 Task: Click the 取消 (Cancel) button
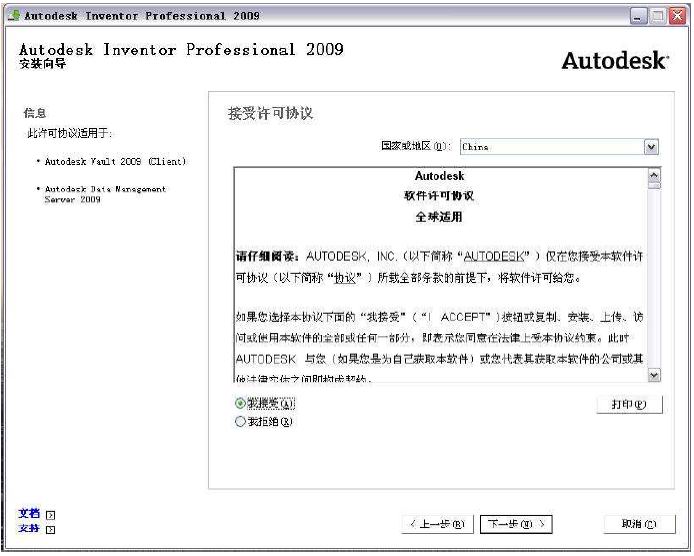point(639,524)
